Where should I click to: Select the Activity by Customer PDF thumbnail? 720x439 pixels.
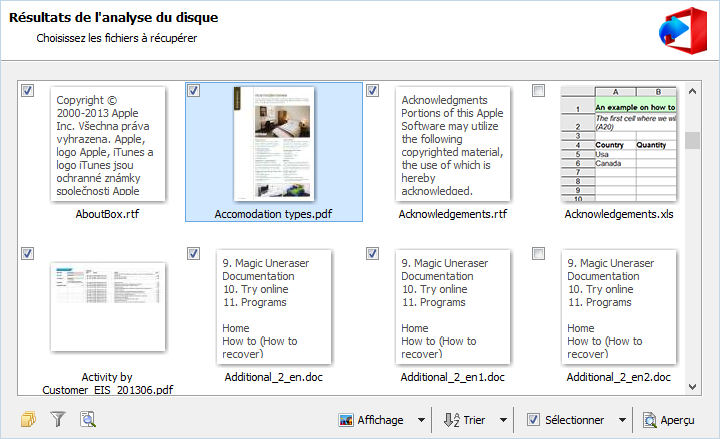tap(108, 307)
